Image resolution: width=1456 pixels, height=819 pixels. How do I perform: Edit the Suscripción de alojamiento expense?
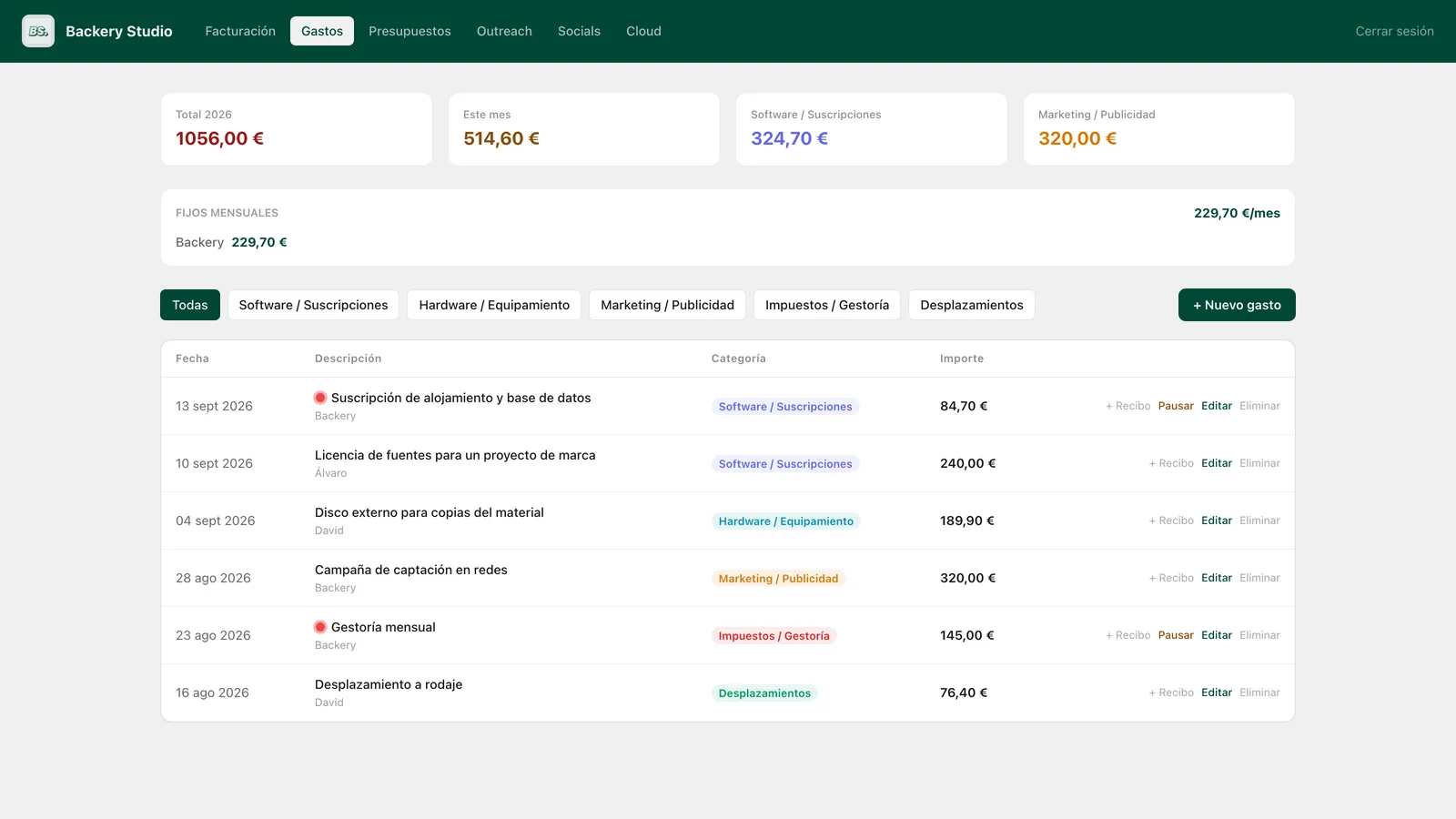point(1217,406)
